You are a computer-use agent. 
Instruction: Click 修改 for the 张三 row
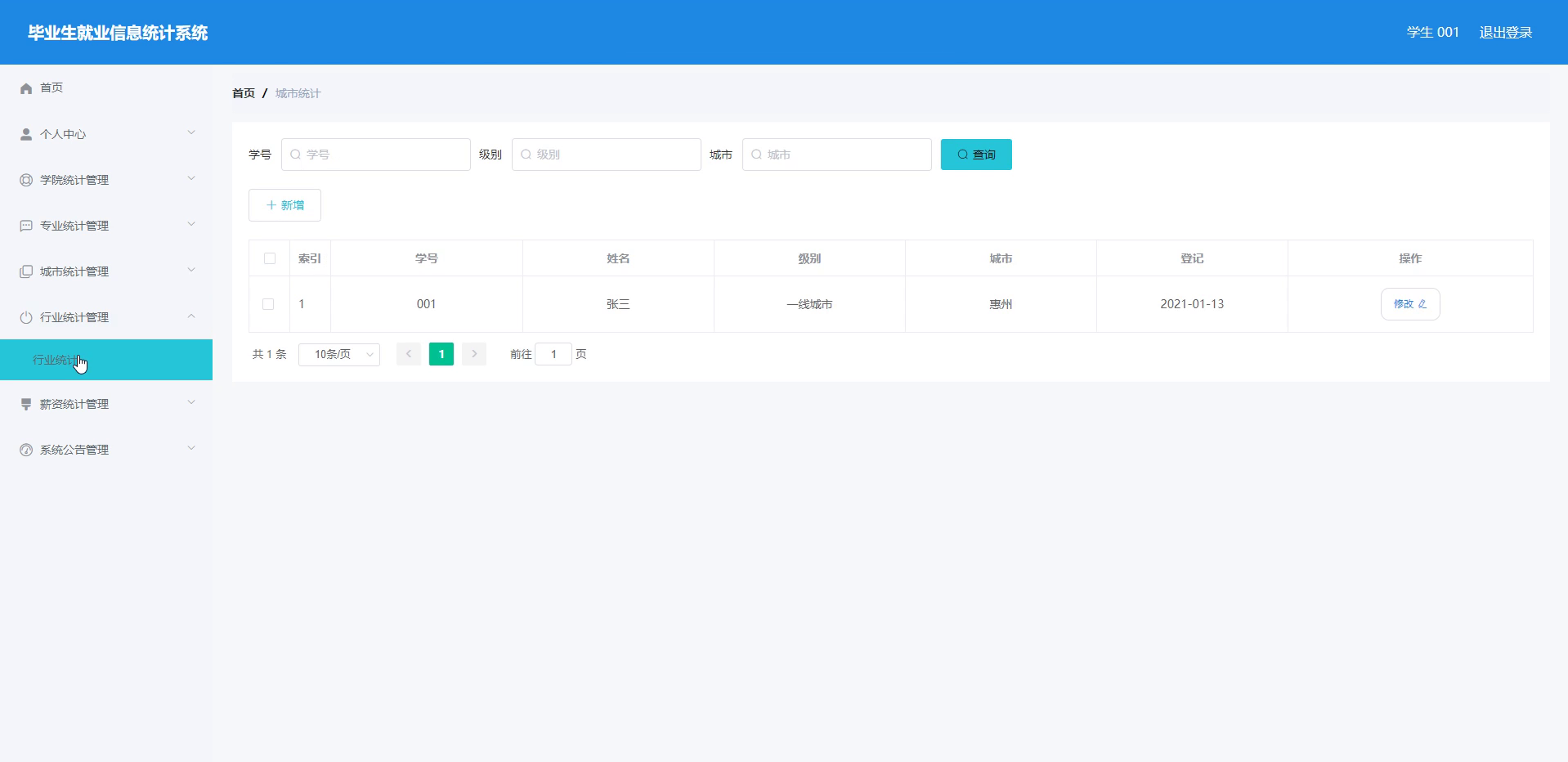pos(1410,304)
